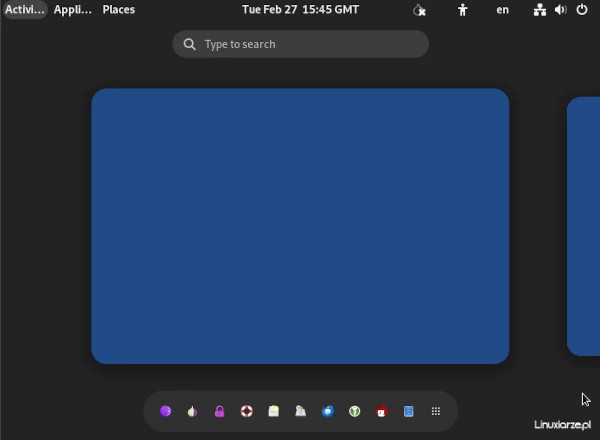Open the Places menu
This screenshot has width=600, height=440.
click(x=119, y=10)
